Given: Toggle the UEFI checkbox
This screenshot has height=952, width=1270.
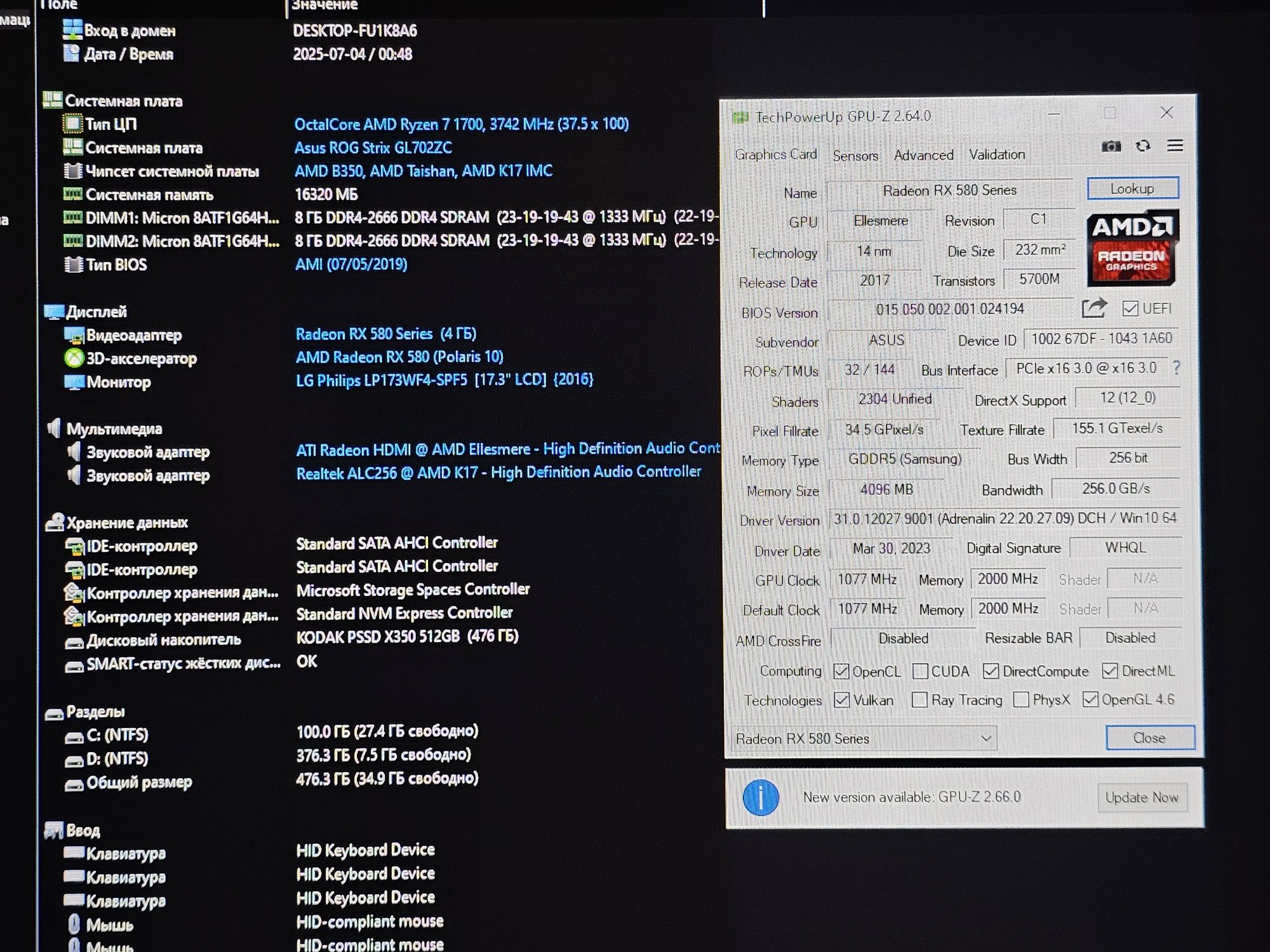Looking at the screenshot, I should (1130, 308).
